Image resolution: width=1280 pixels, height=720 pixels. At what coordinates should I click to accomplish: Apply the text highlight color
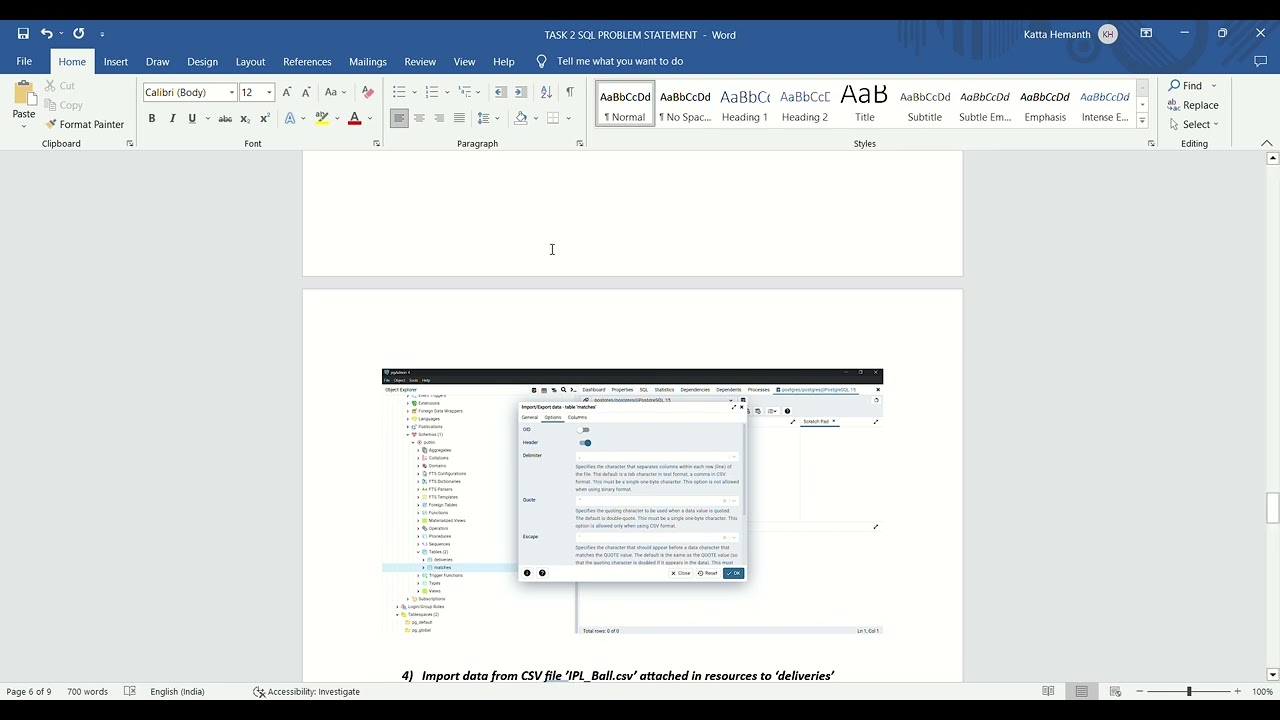(x=321, y=118)
